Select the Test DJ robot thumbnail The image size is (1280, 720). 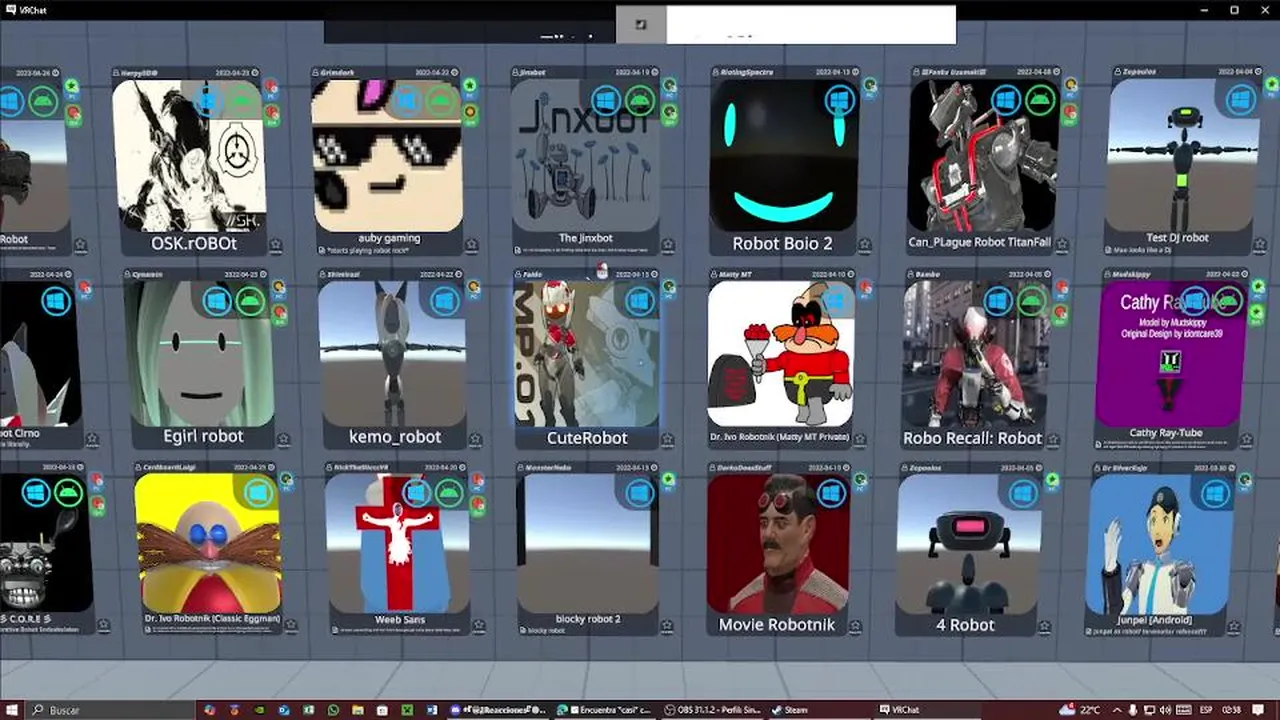(1182, 156)
